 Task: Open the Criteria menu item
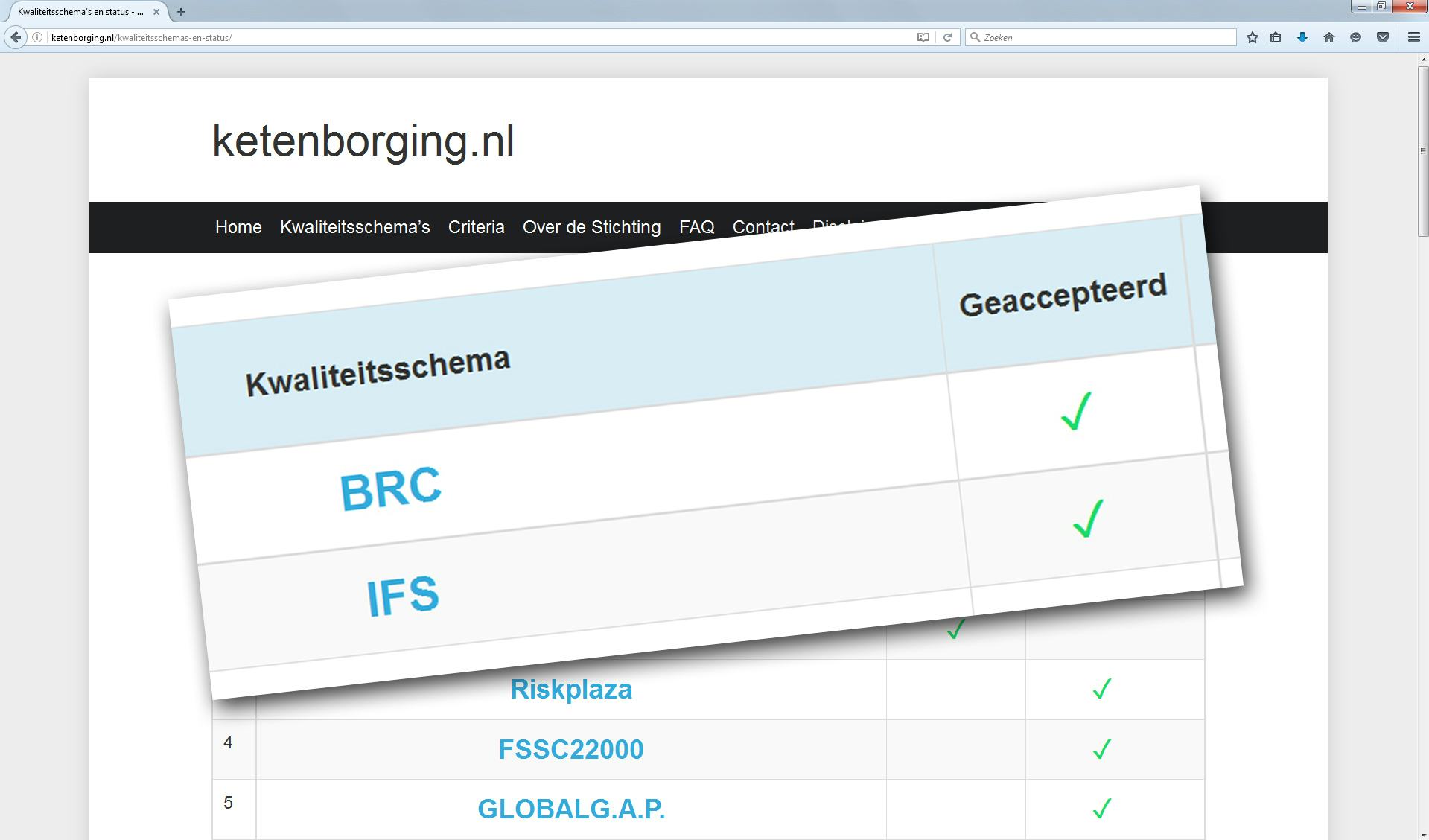[x=476, y=227]
